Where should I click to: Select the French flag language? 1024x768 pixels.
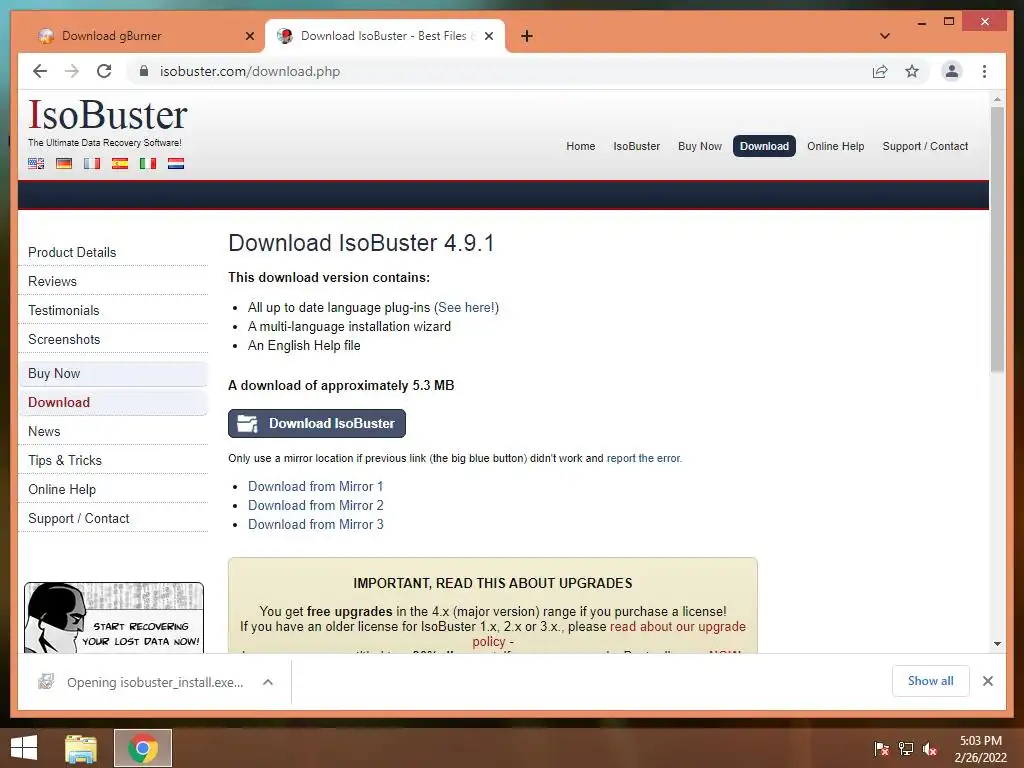point(92,163)
